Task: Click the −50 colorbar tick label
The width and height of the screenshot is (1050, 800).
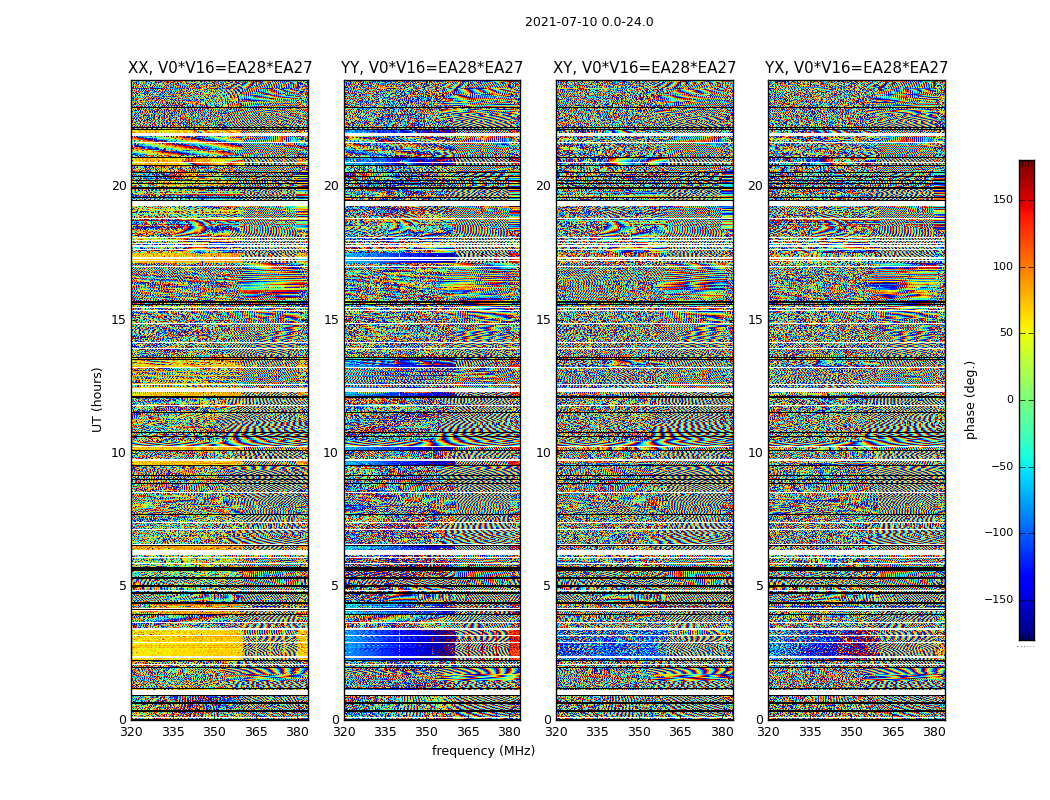Action: [1002, 466]
